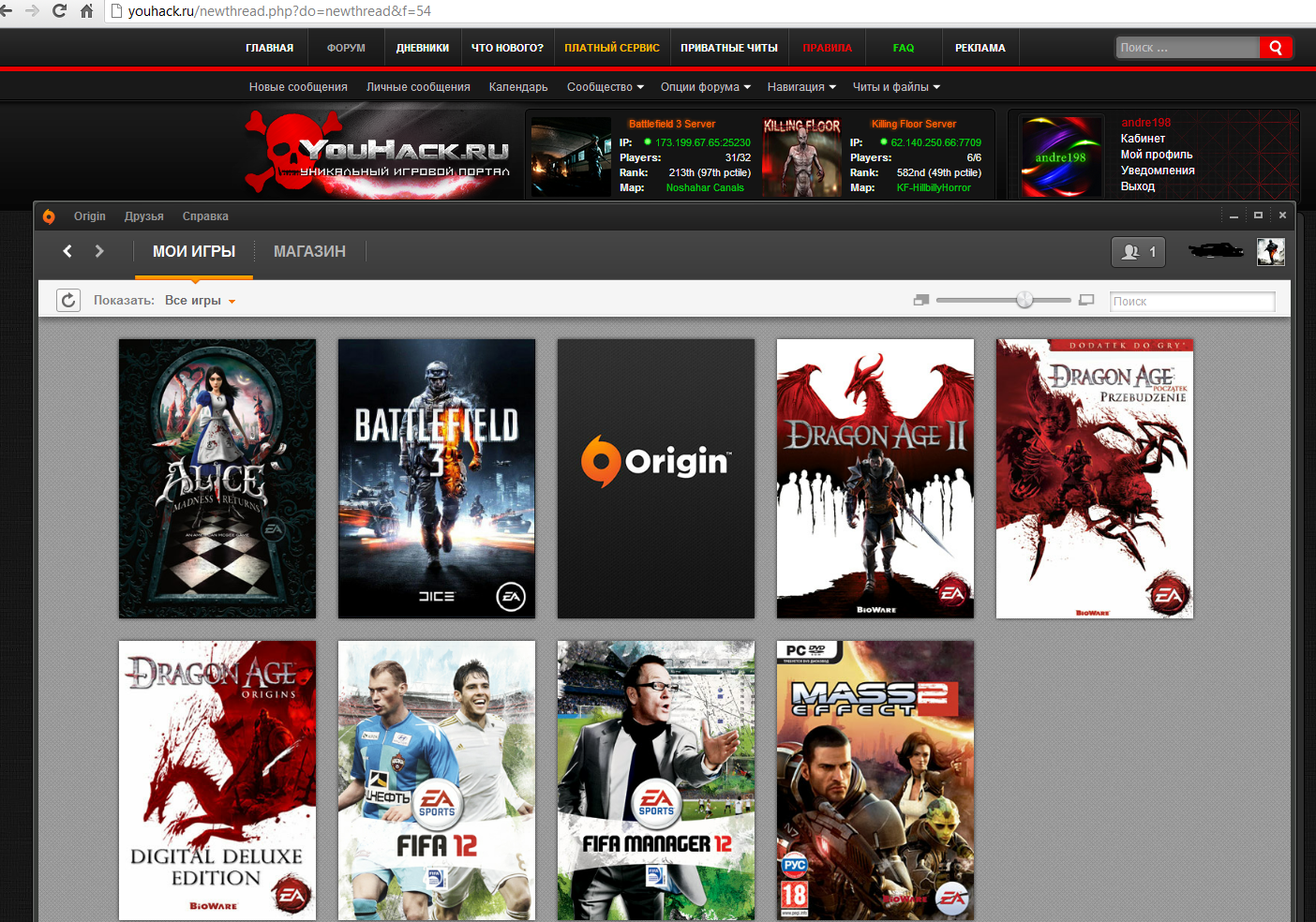Click the Killing Floor Server title link
This screenshot has height=922, width=1316.
pyautogui.click(x=914, y=124)
